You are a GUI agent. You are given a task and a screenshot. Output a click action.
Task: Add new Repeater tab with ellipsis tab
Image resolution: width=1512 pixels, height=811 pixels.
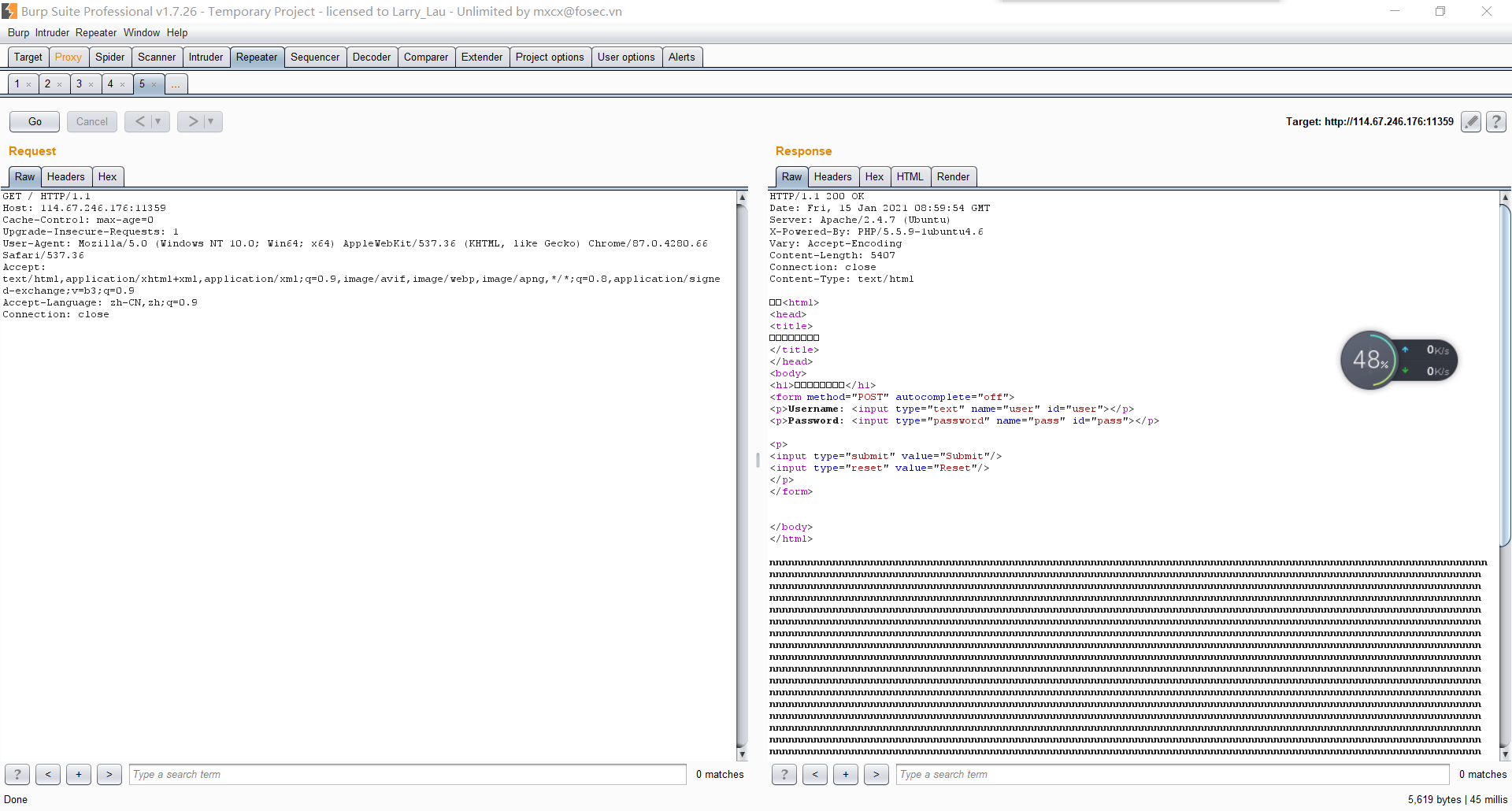point(176,84)
